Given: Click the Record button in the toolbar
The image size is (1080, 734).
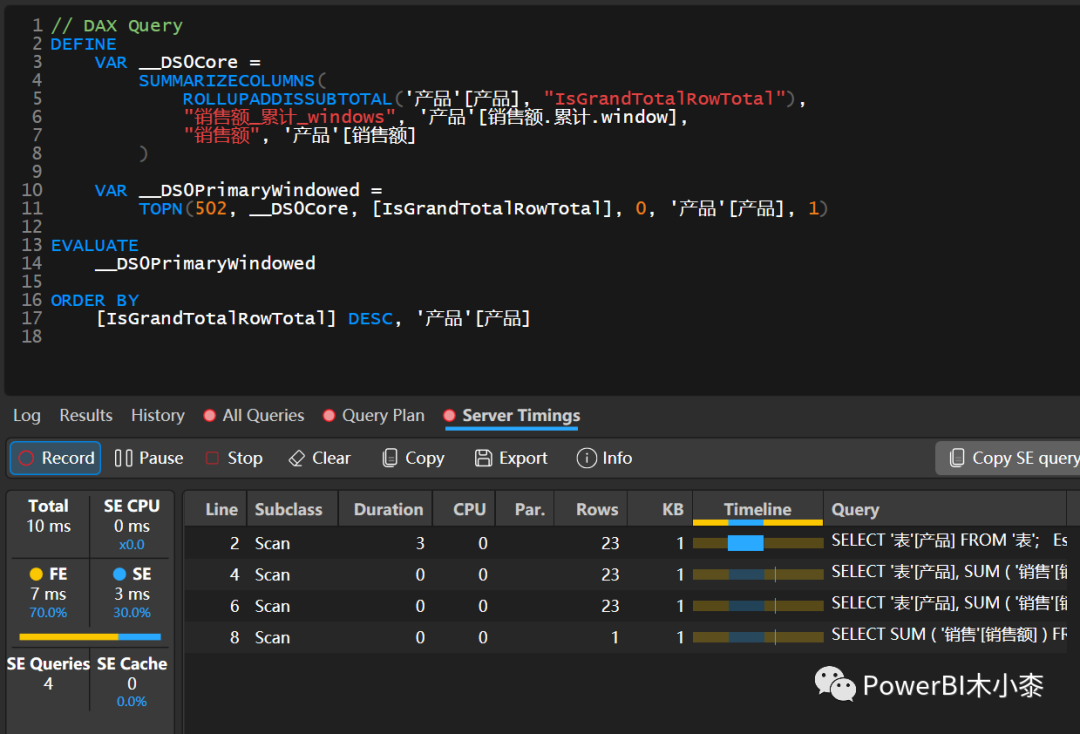Looking at the screenshot, I should tap(56, 459).
